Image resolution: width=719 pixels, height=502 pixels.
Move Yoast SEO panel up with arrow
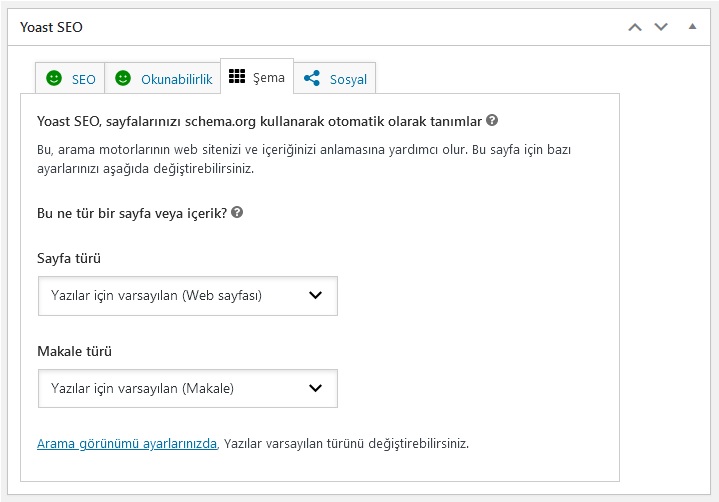coord(635,27)
